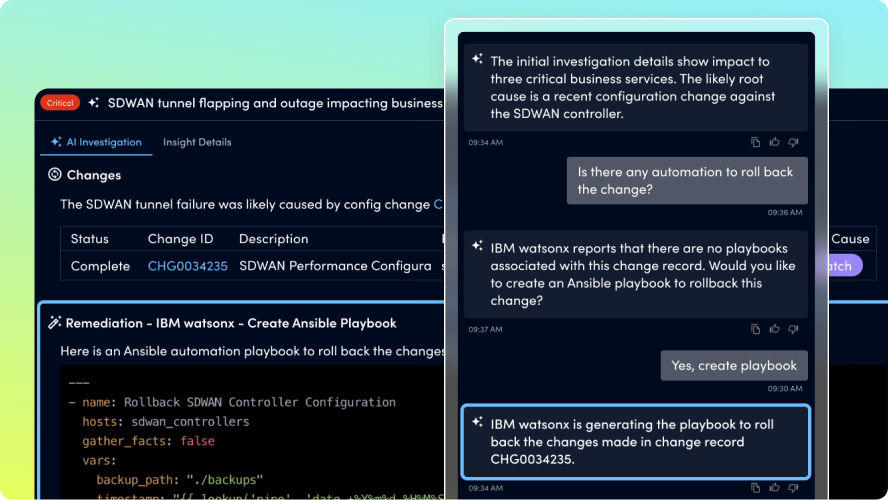
Task: Click the Remediation magic wand icon
Action: point(54,323)
